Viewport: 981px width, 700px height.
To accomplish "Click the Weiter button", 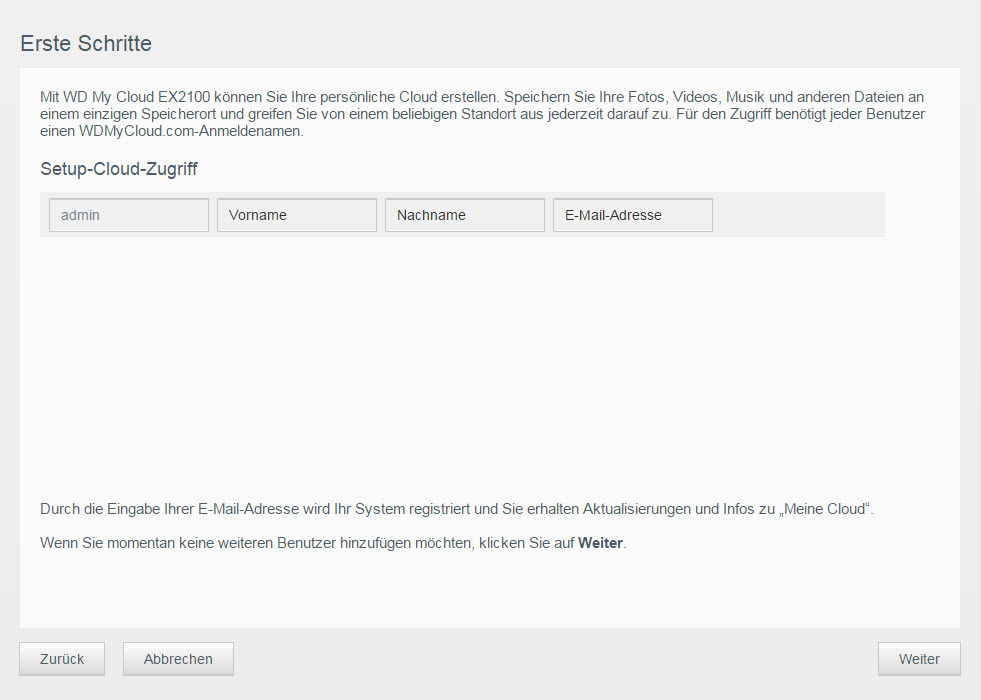I will 918,659.
